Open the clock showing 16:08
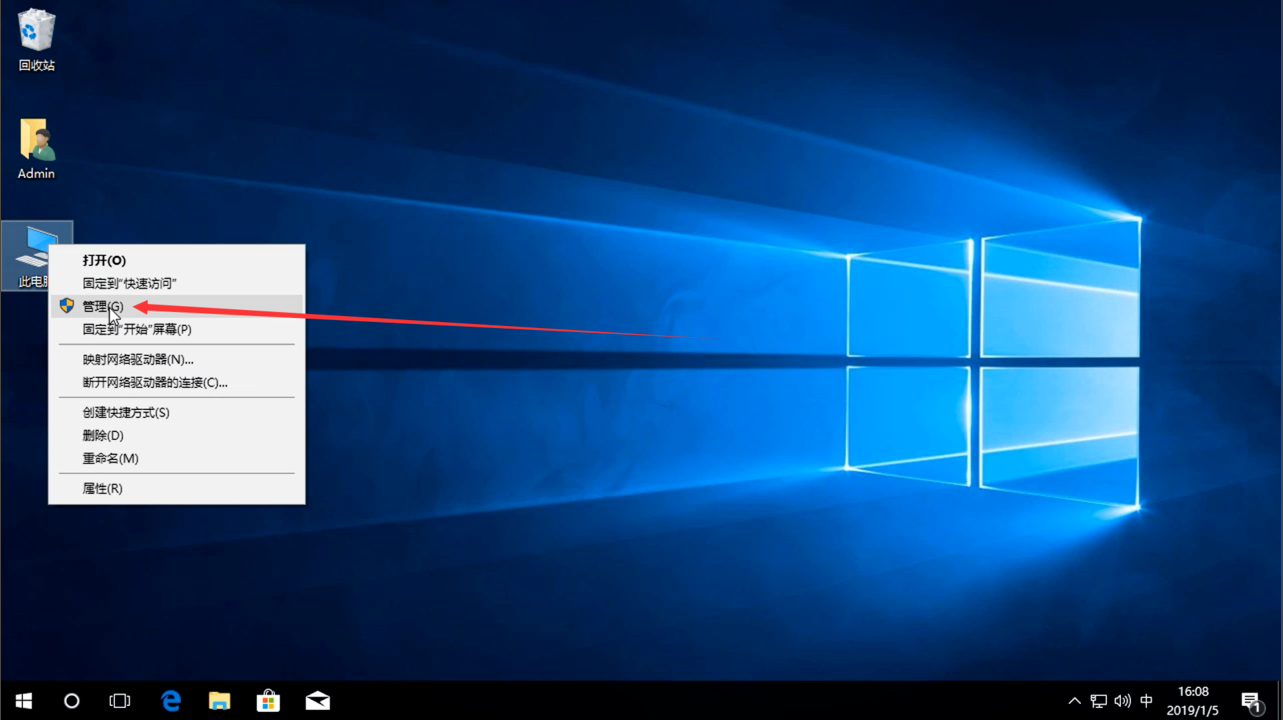Viewport: 1283px width, 720px height. point(1192,701)
